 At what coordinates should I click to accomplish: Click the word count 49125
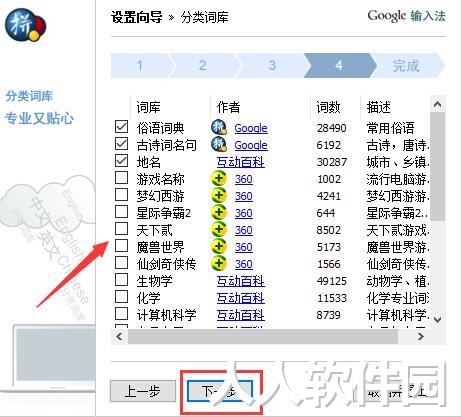(x=332, y=281)
